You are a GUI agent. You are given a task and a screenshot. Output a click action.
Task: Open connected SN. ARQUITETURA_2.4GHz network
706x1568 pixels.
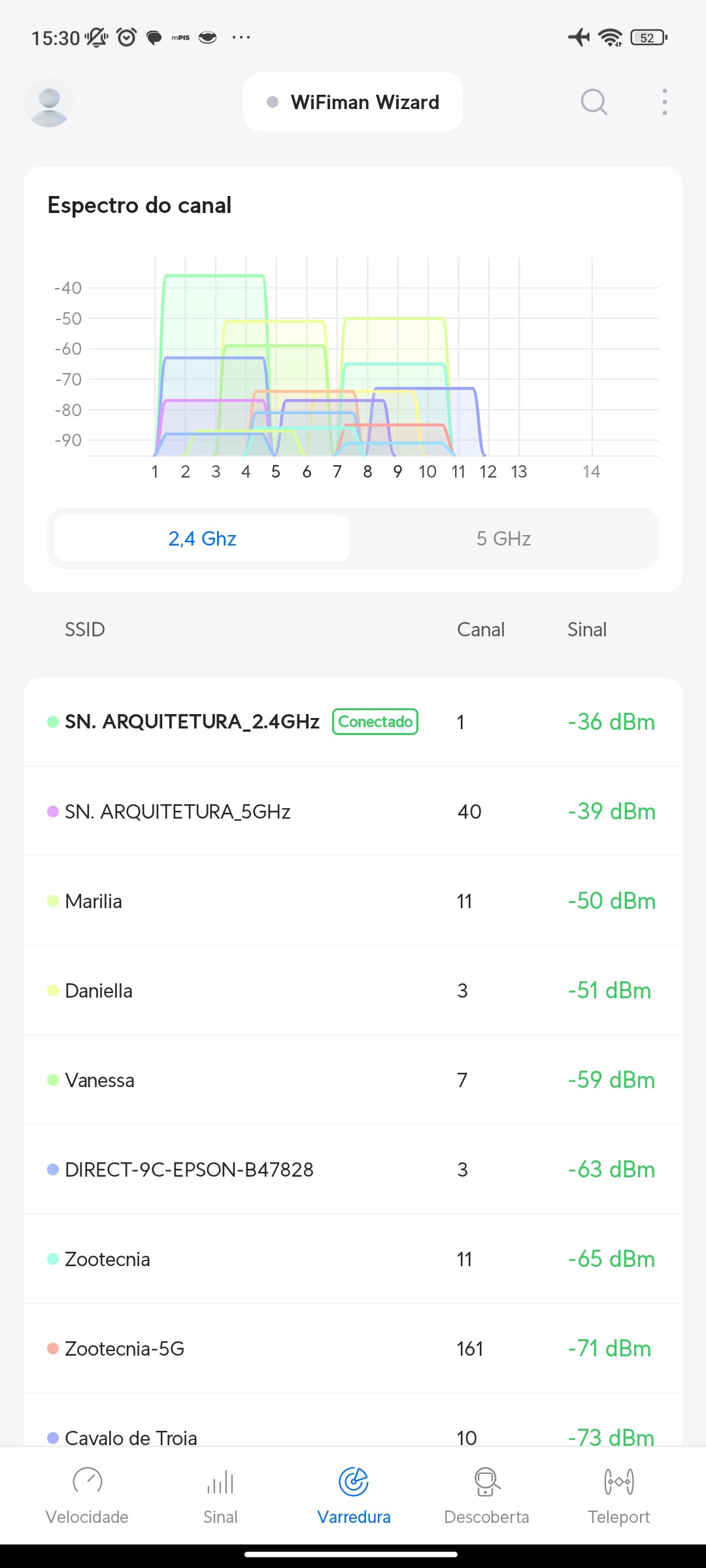pyautogui.click(x=192, y=722)
